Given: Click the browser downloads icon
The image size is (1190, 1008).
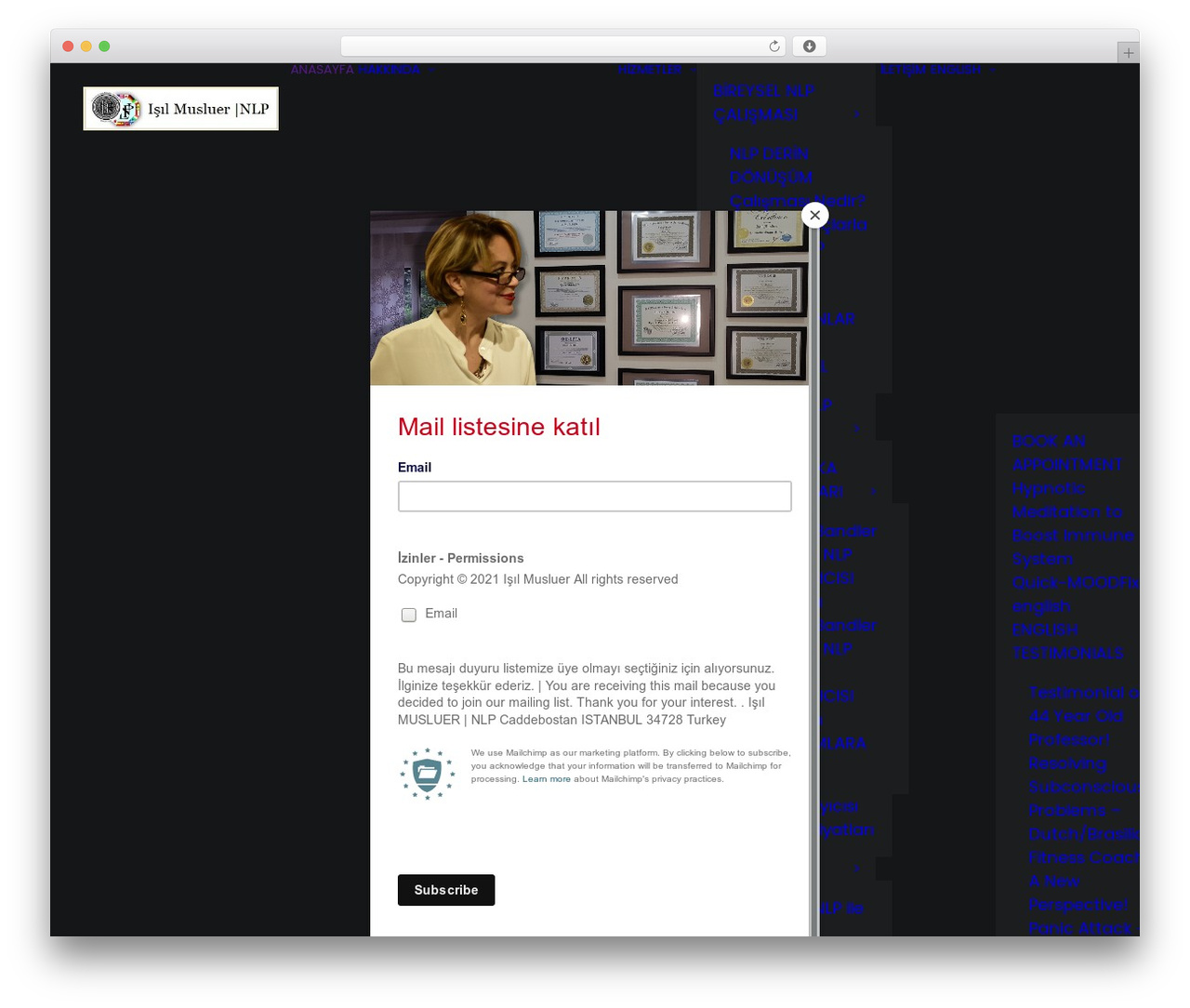Looking at the screenshot, I should coord(810,46).
